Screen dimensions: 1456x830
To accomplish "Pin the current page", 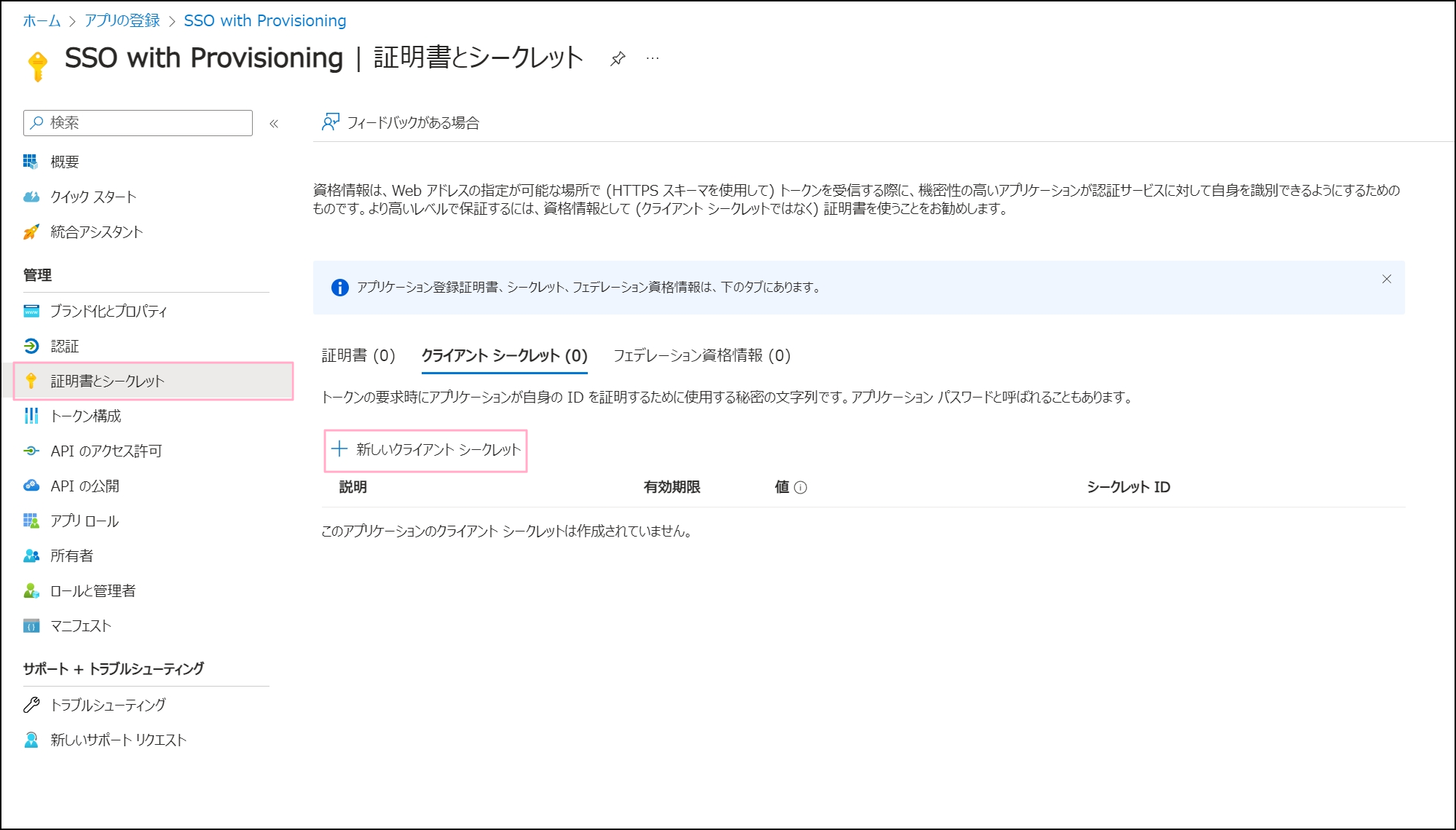I will click(x=617, y=59).
